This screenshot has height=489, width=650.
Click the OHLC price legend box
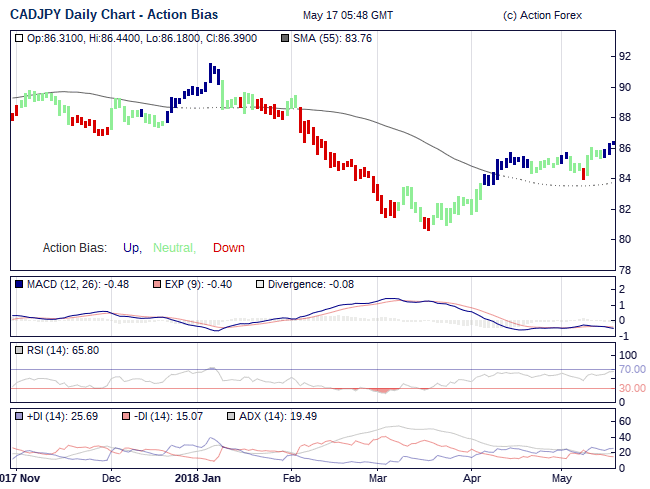pos(19,39)
